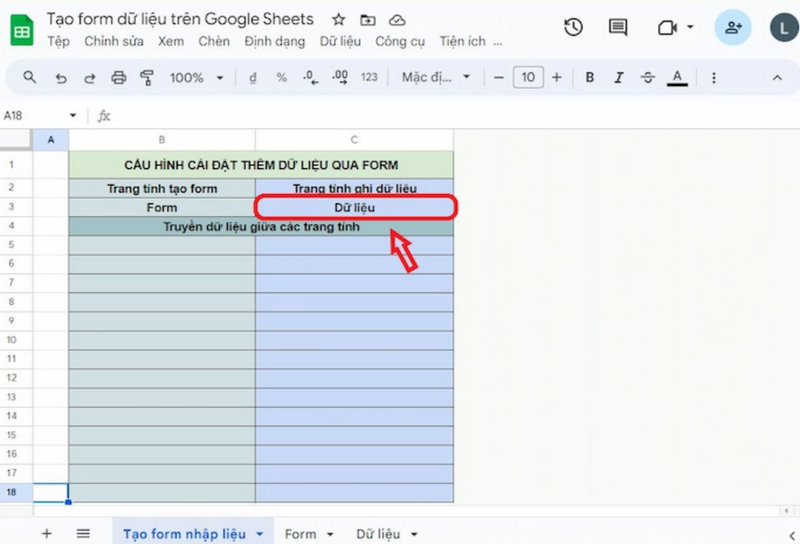The image size is (800, 544).
Task: Open the text color picker
Action: coord(678,77)
